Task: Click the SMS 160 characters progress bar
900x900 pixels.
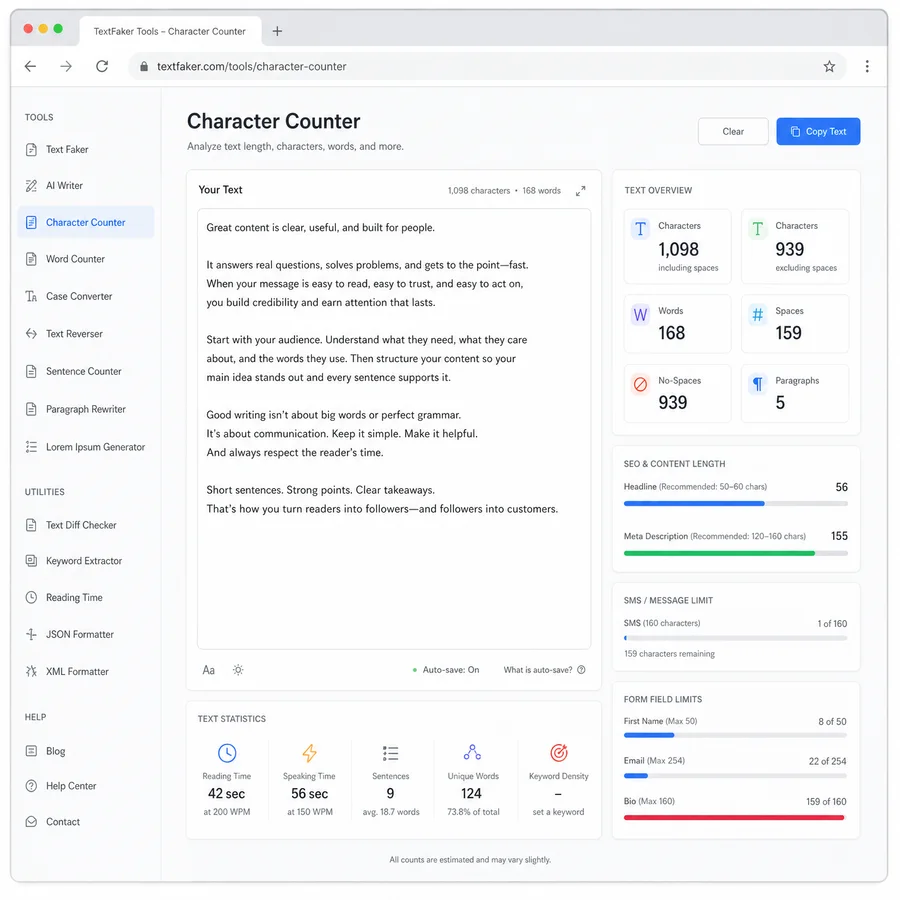Action: pos(735,638)
